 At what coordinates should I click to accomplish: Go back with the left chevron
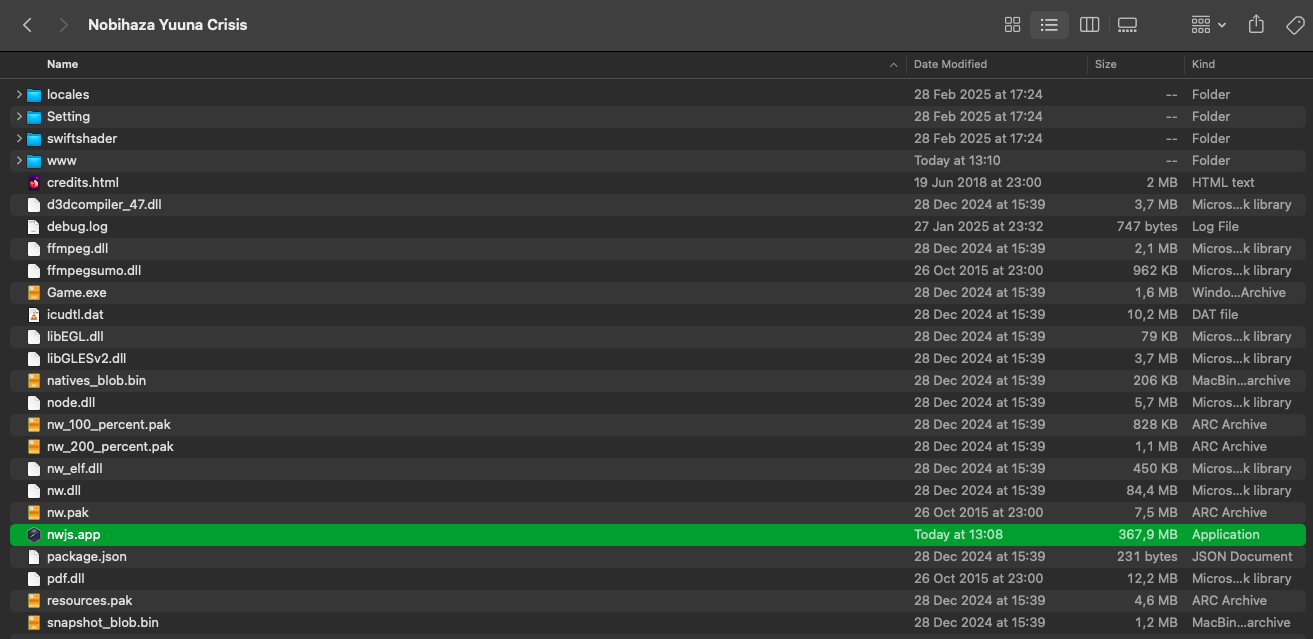27,25
